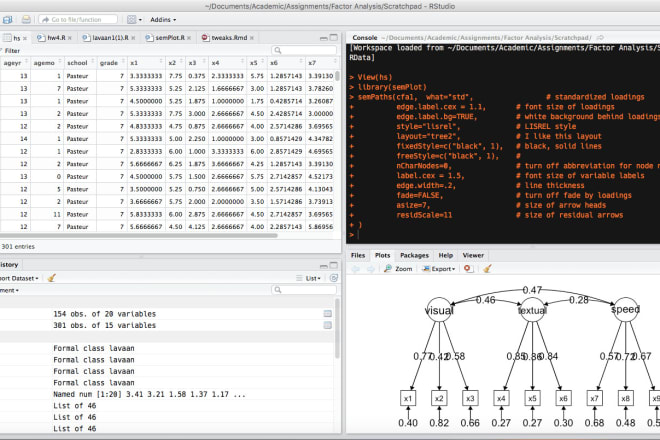Viewport: 660px width, 440px height.
Task: Sort by the x4 column header
Action: (x=227, y=63)
